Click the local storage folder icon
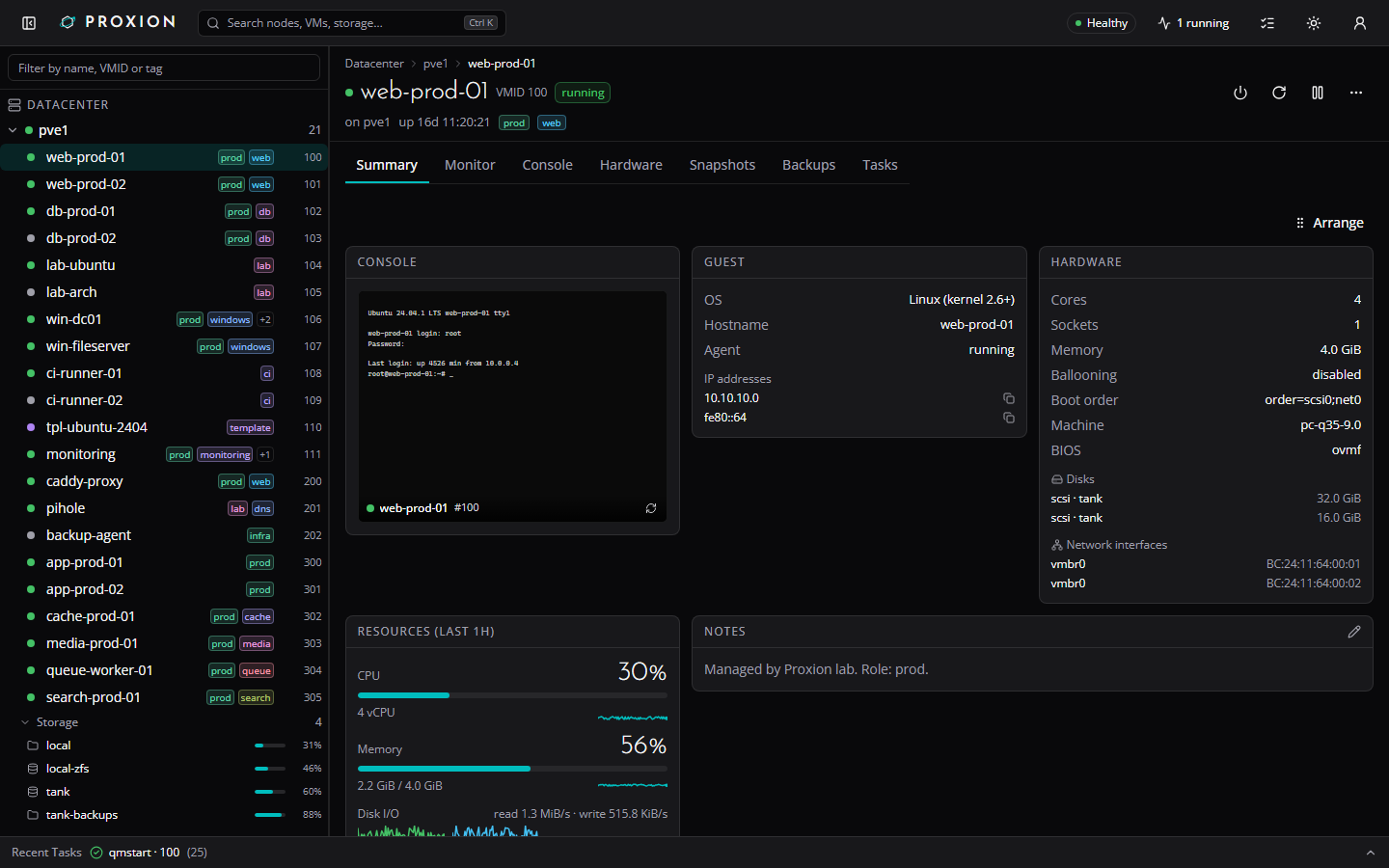 tap(33, 746)
